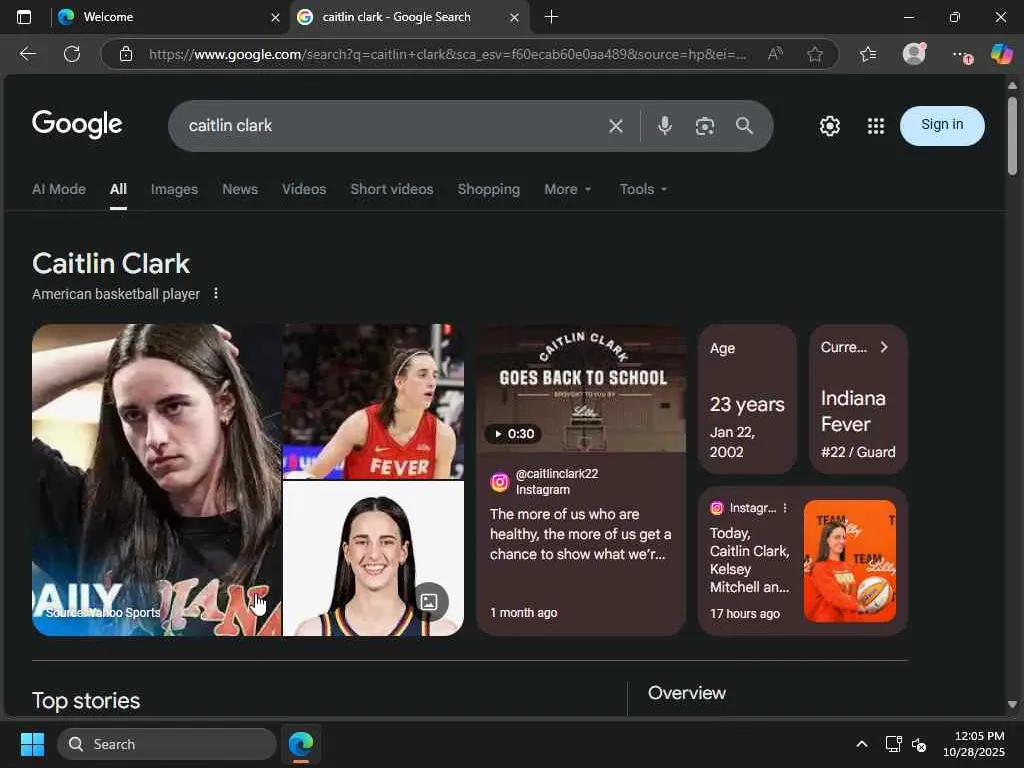Select the Images results tab
Viewport: 1024px width, 768px height.
pos(174,189)
